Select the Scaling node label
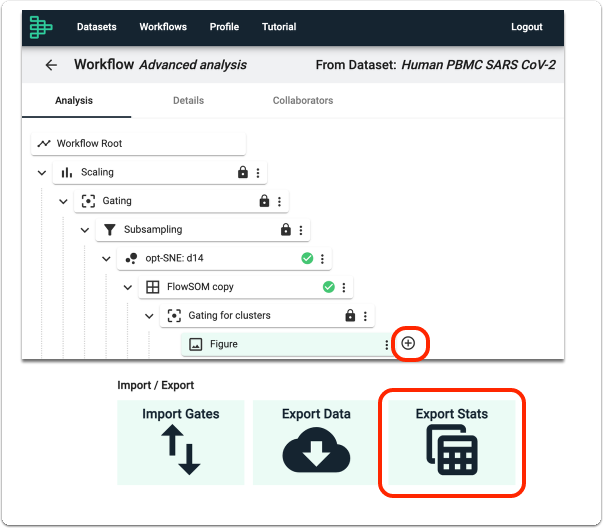The width and height of the screenshot is (603, 528). (x=97, y=172)
